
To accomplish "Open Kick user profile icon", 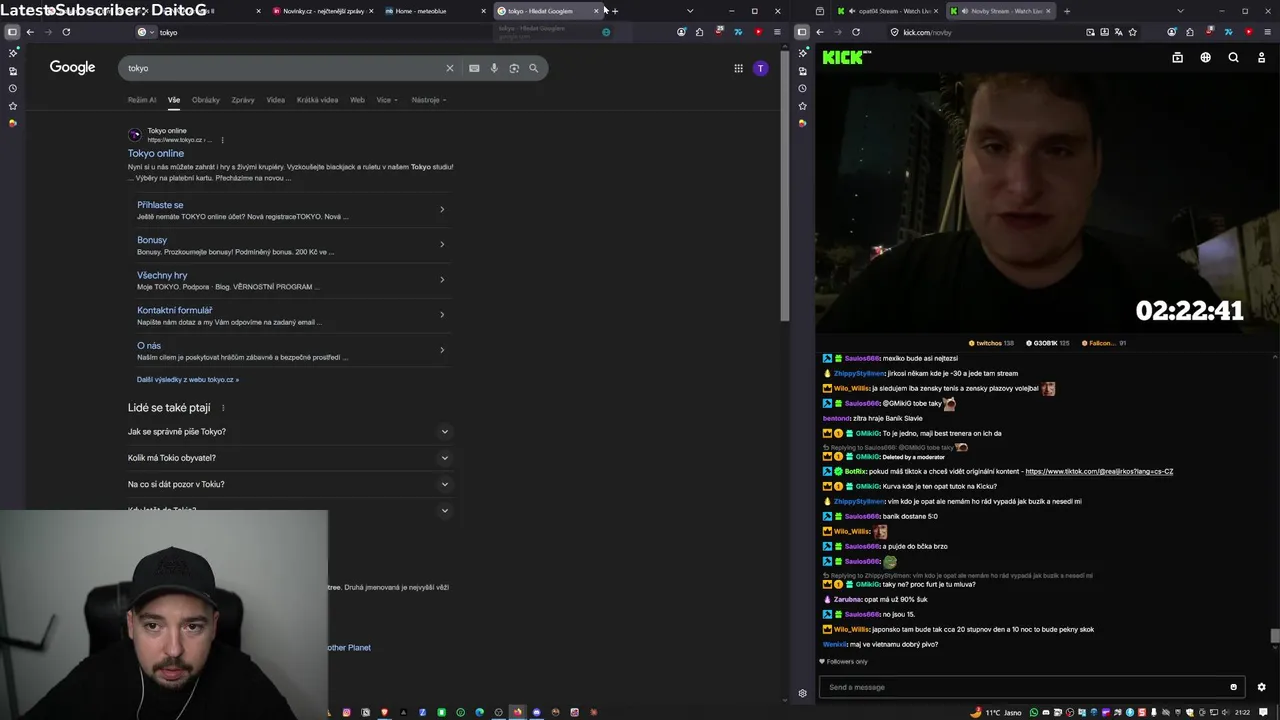I will [x=1261, y=58].
